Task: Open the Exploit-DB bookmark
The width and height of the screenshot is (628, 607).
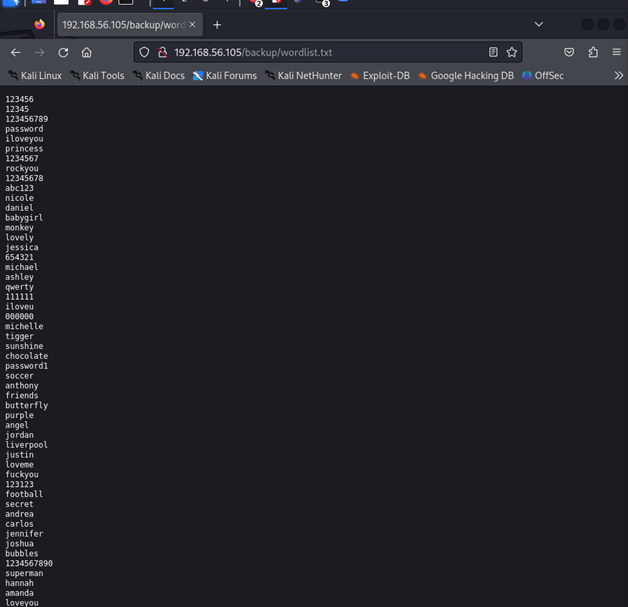Action: point(380,75)
